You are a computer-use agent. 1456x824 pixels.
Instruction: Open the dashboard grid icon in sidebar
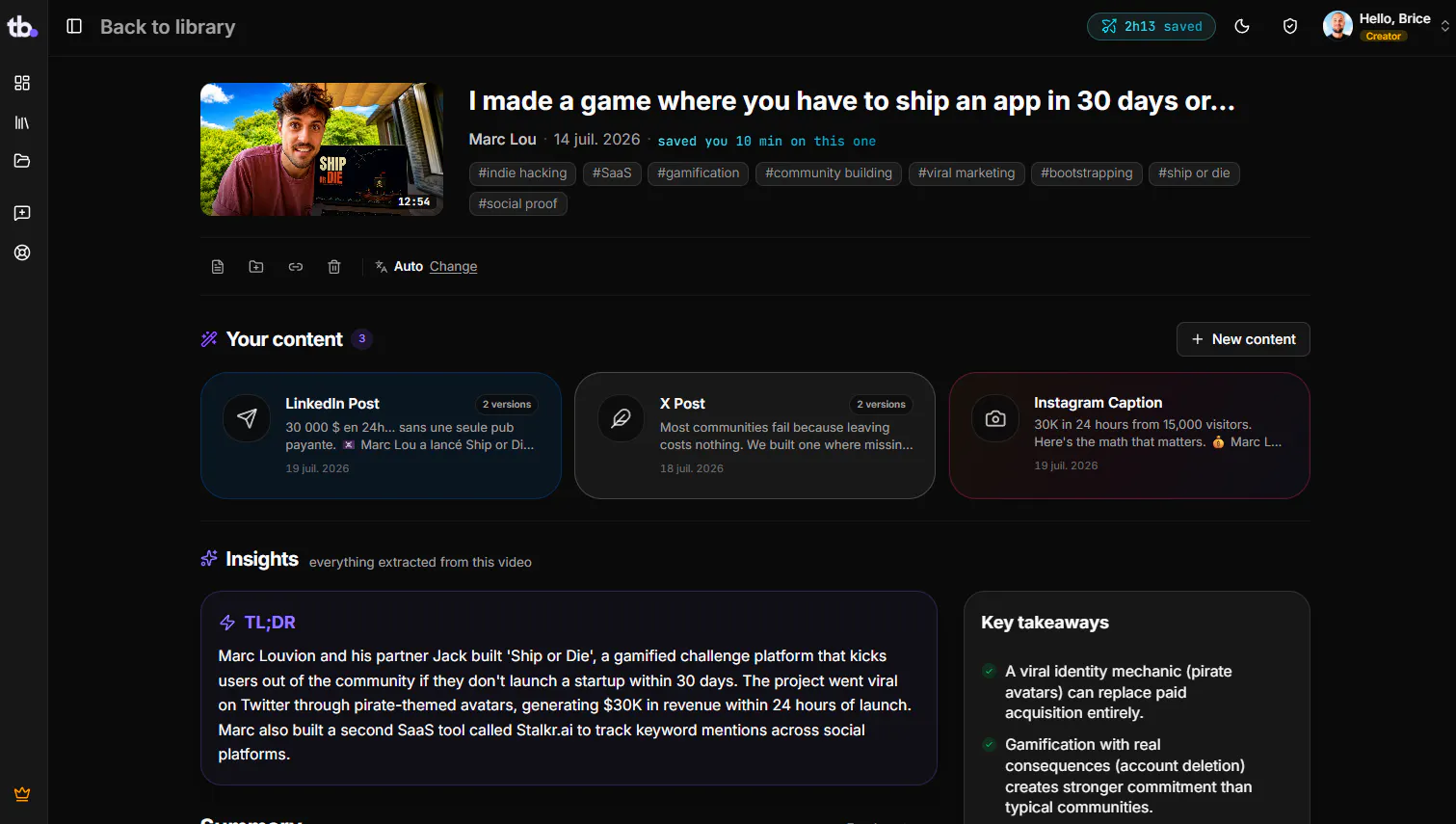(22, 83)
